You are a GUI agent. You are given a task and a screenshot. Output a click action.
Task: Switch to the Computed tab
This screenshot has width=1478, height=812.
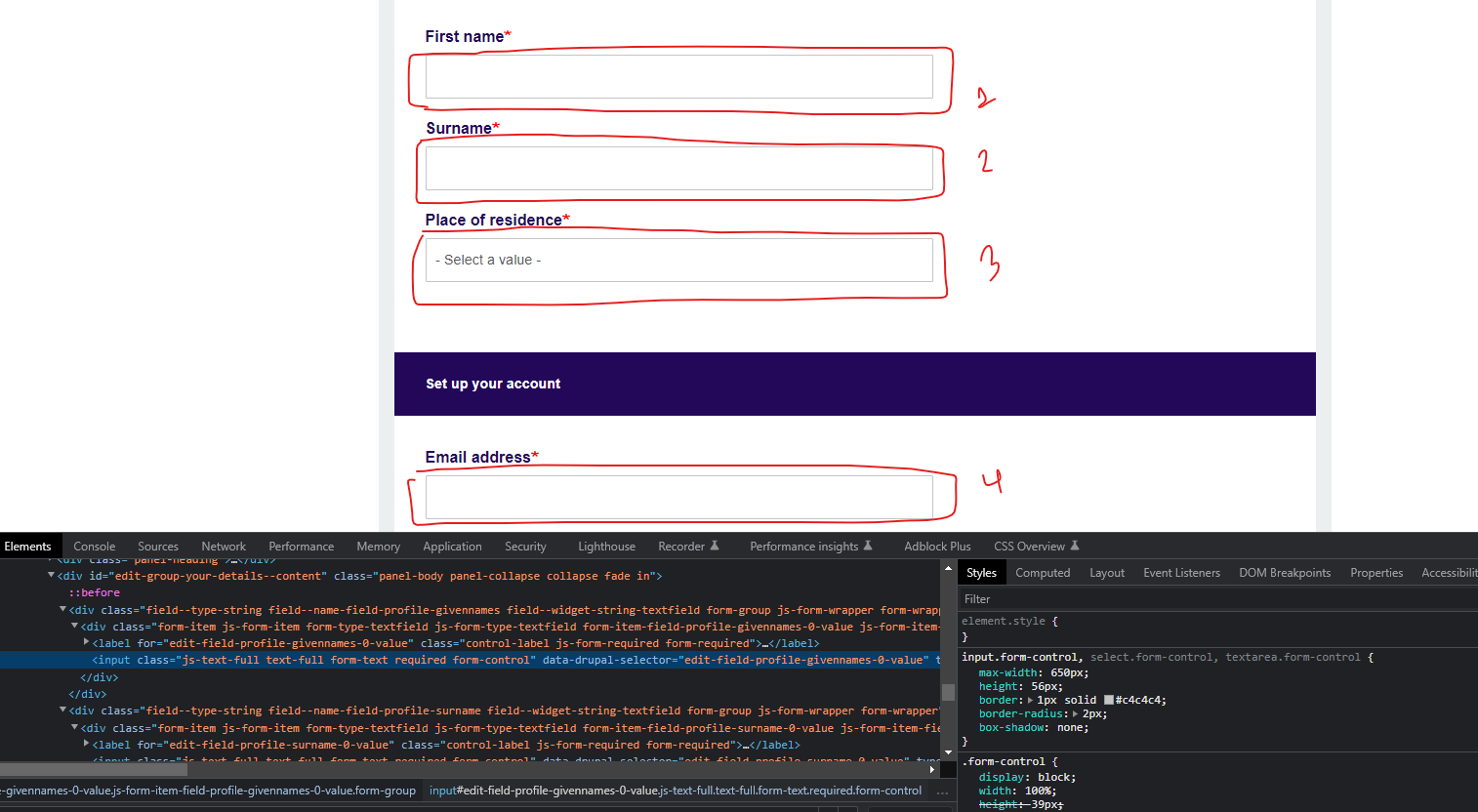coord(1043,572)
